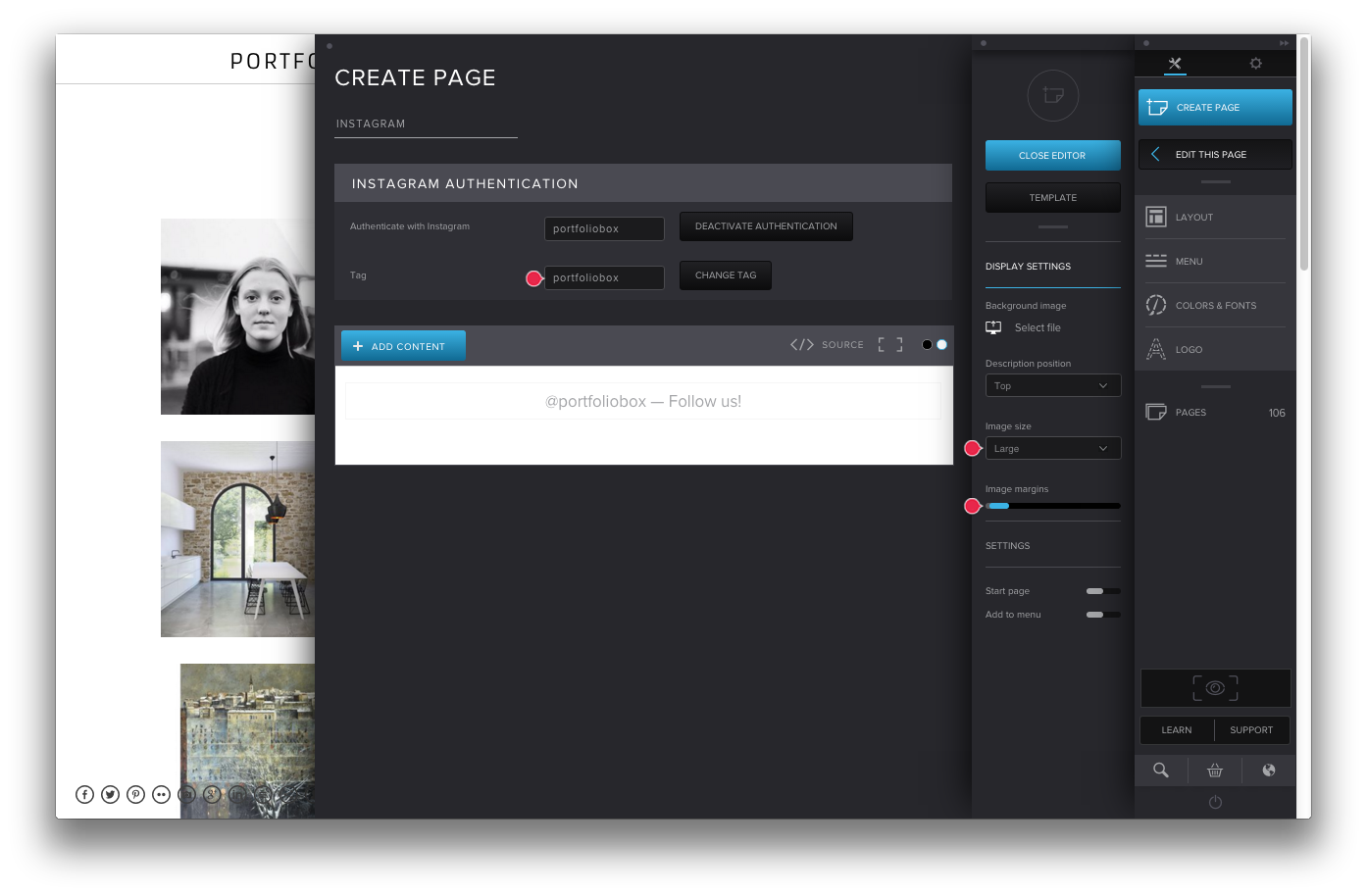
Task: Open the Flickr social icon
Action: click(161, 794)
